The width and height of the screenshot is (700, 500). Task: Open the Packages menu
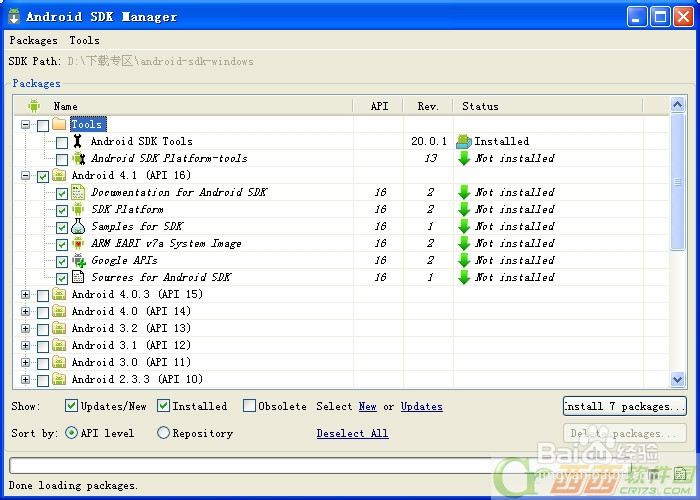click(x=33, y=40)
